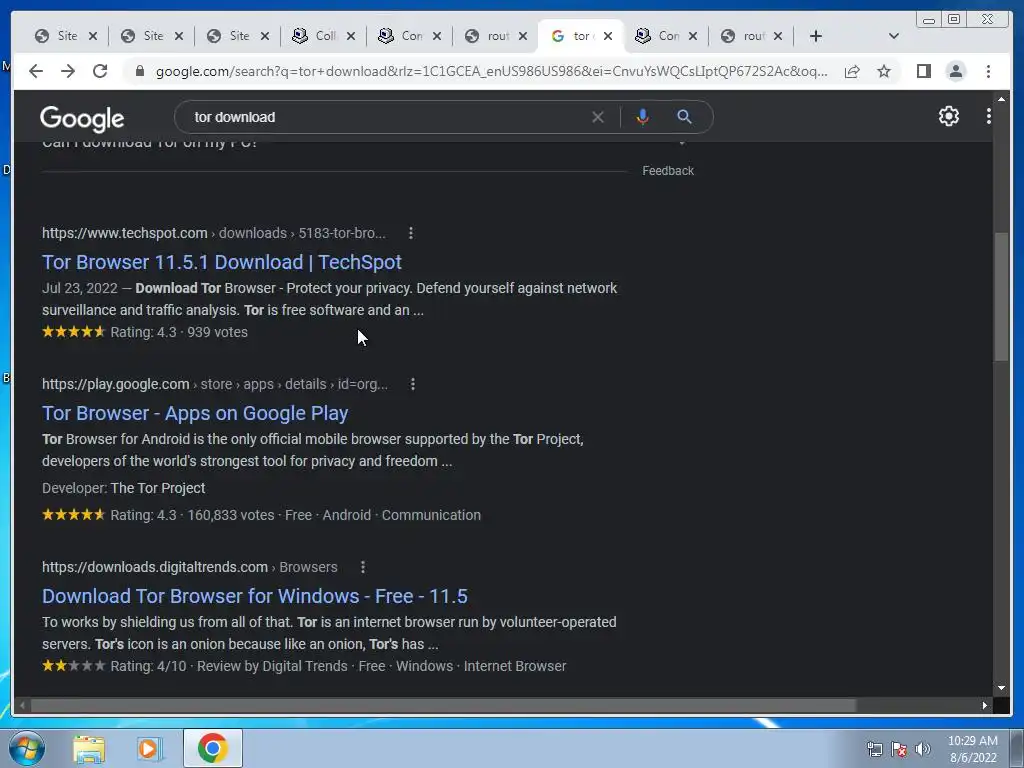Open volume control in system tray

923,749
